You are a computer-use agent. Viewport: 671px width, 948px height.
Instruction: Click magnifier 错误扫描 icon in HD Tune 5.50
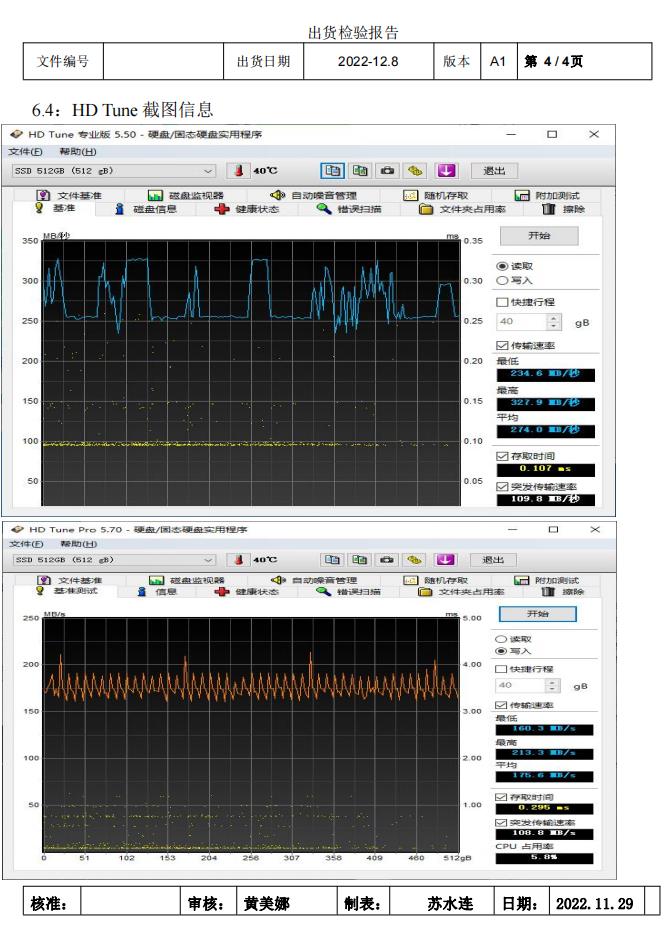pyautogui.click(x=324, y=209)
